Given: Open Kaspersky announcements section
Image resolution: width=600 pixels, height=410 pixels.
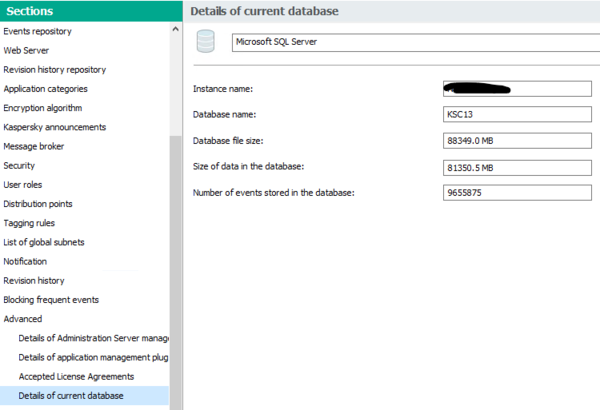Looking at the screenshot, I should pyautogui.click(x=54, y=127).
